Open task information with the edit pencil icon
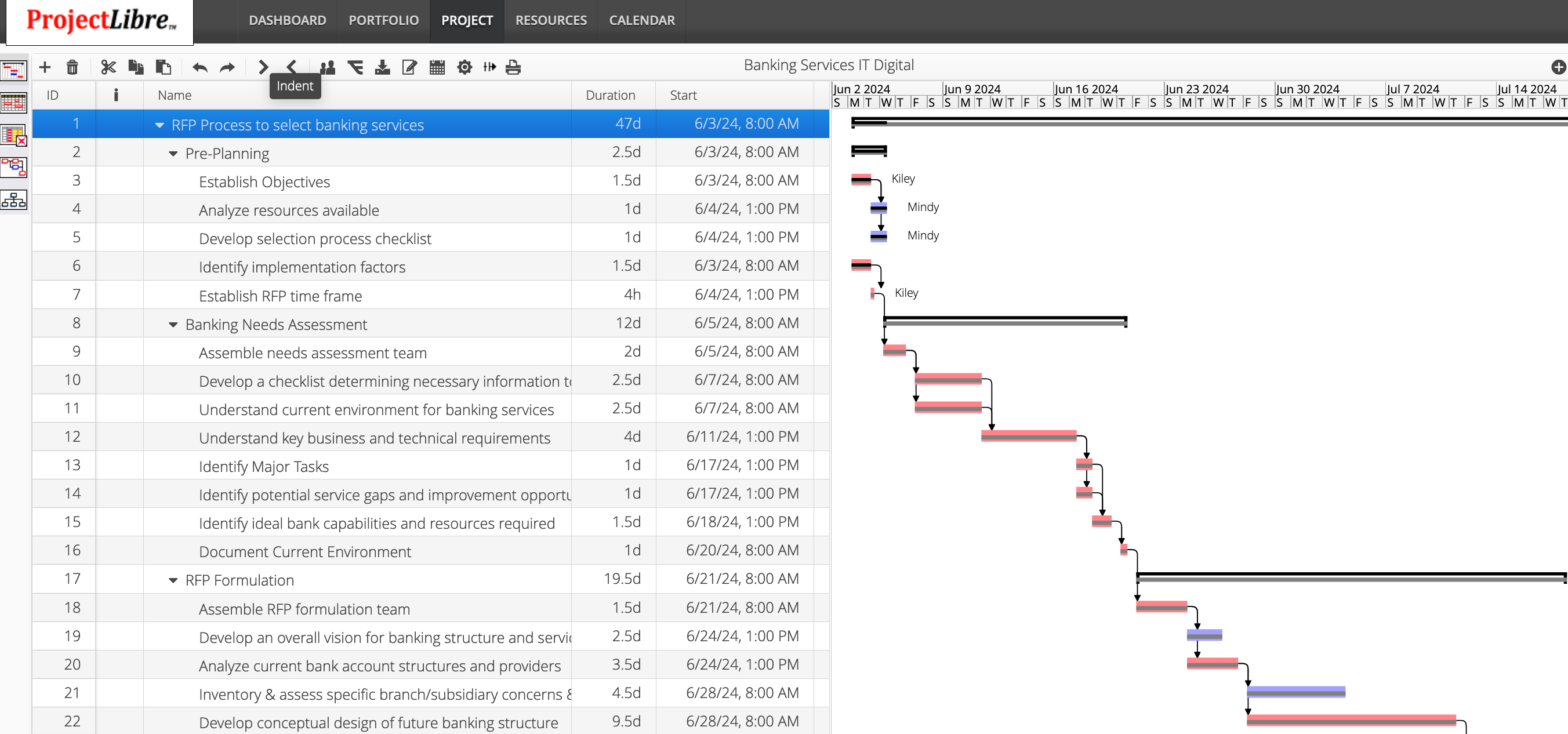Viewport: 1568px width, 734px height. [x=408, y=67]
